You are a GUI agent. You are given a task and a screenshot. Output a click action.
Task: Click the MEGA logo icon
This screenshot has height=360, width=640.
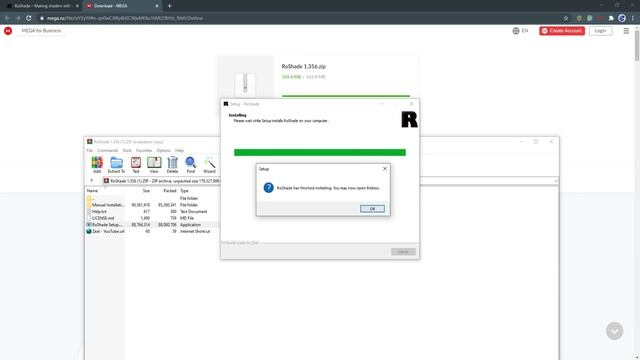[8, 31]
